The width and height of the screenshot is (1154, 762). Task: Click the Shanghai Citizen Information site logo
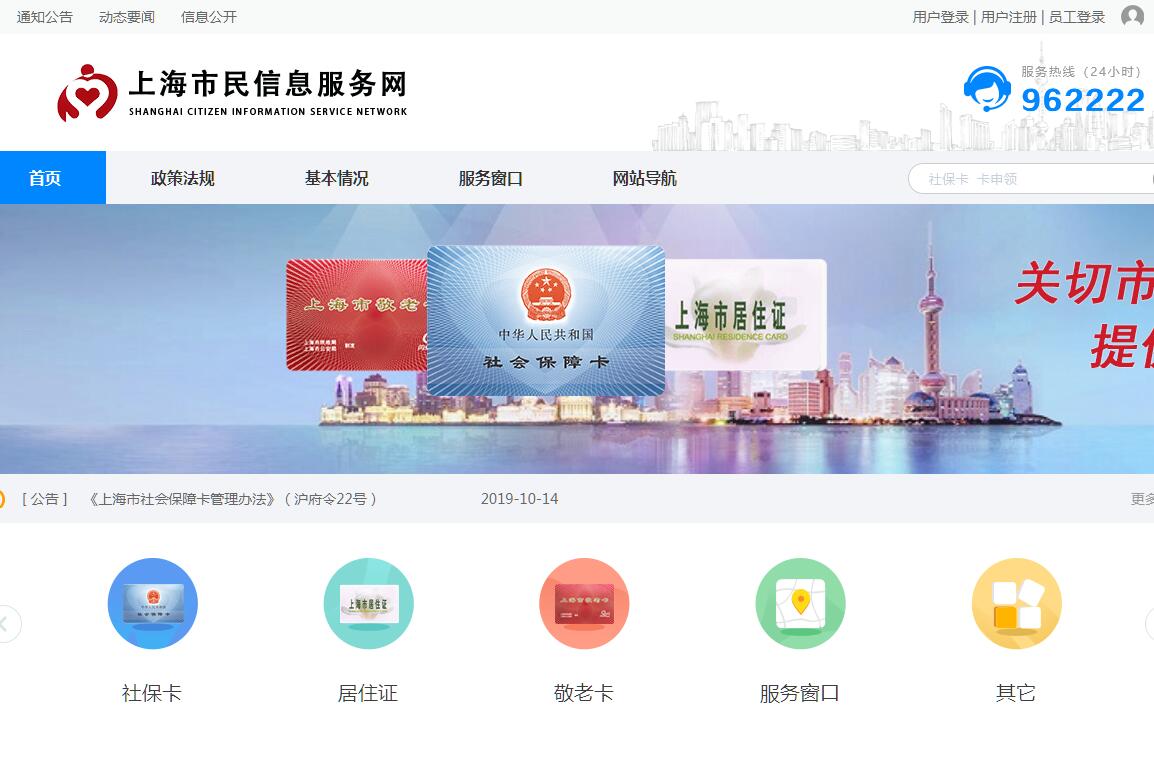pos(232,93)
